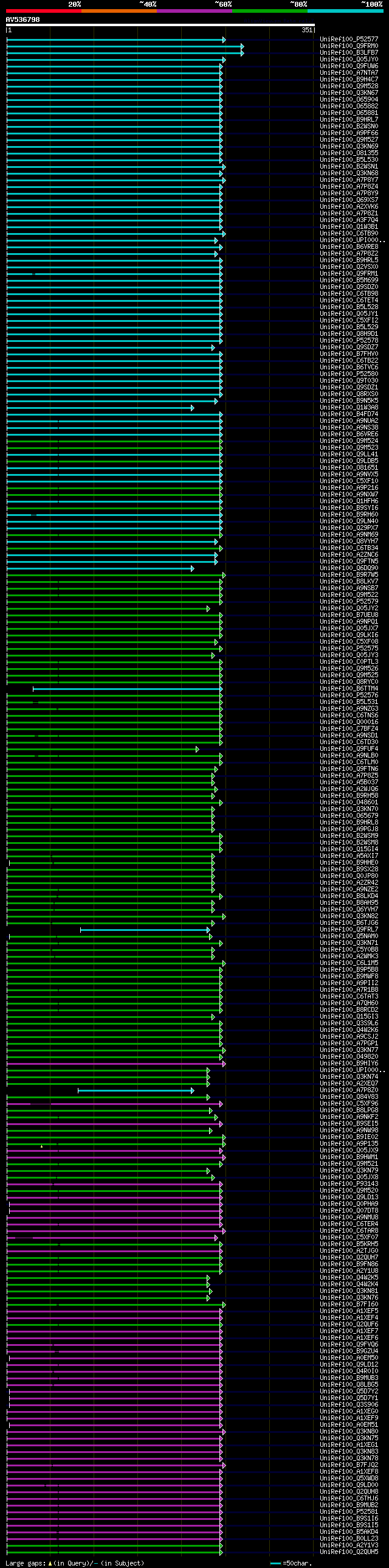Select the UniRef100_A9CSJ2 label
This screenshot has width=389, height=1568.
click(x=349, y=1037)
